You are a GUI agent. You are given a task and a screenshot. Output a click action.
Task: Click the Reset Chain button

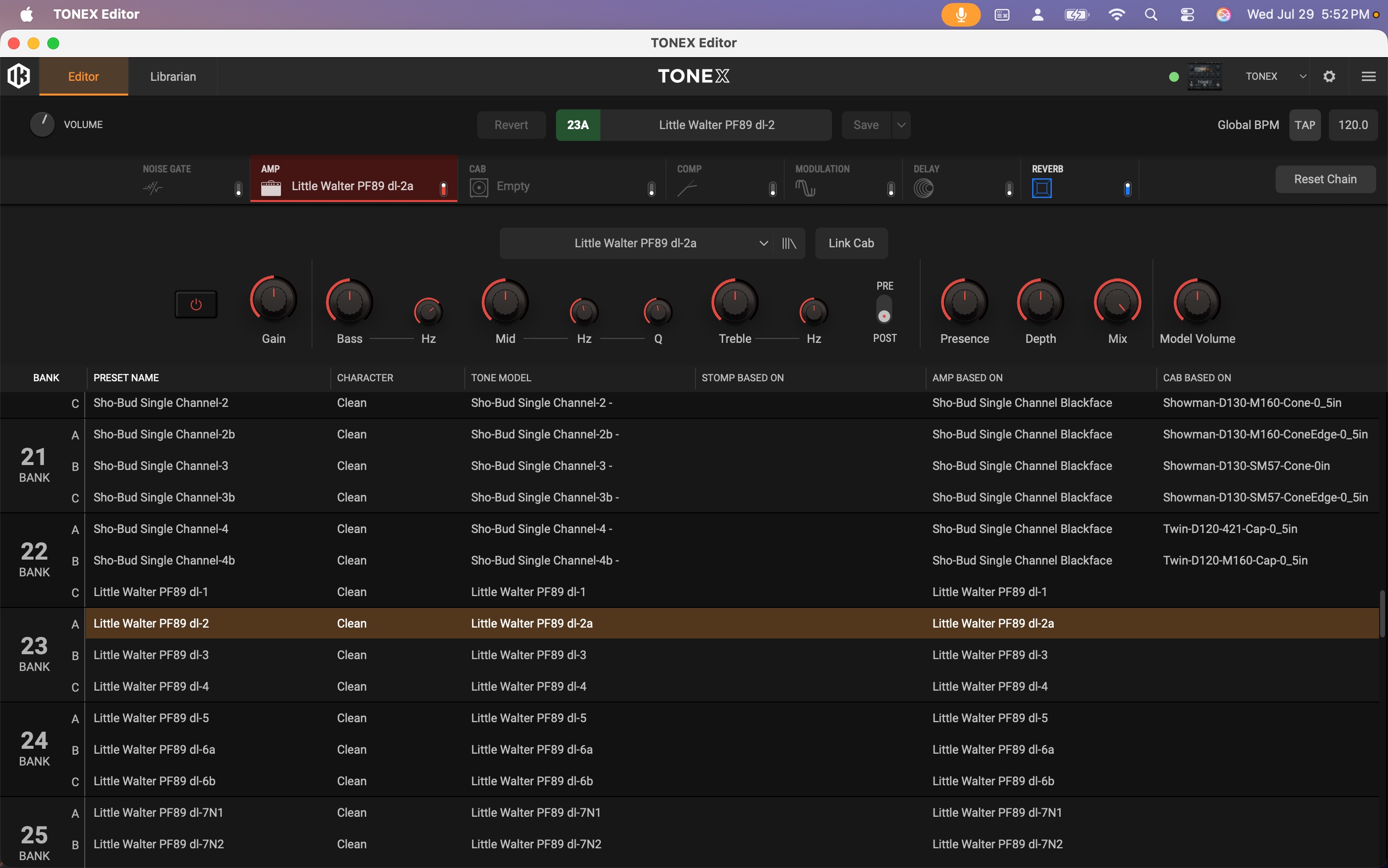1325,179
